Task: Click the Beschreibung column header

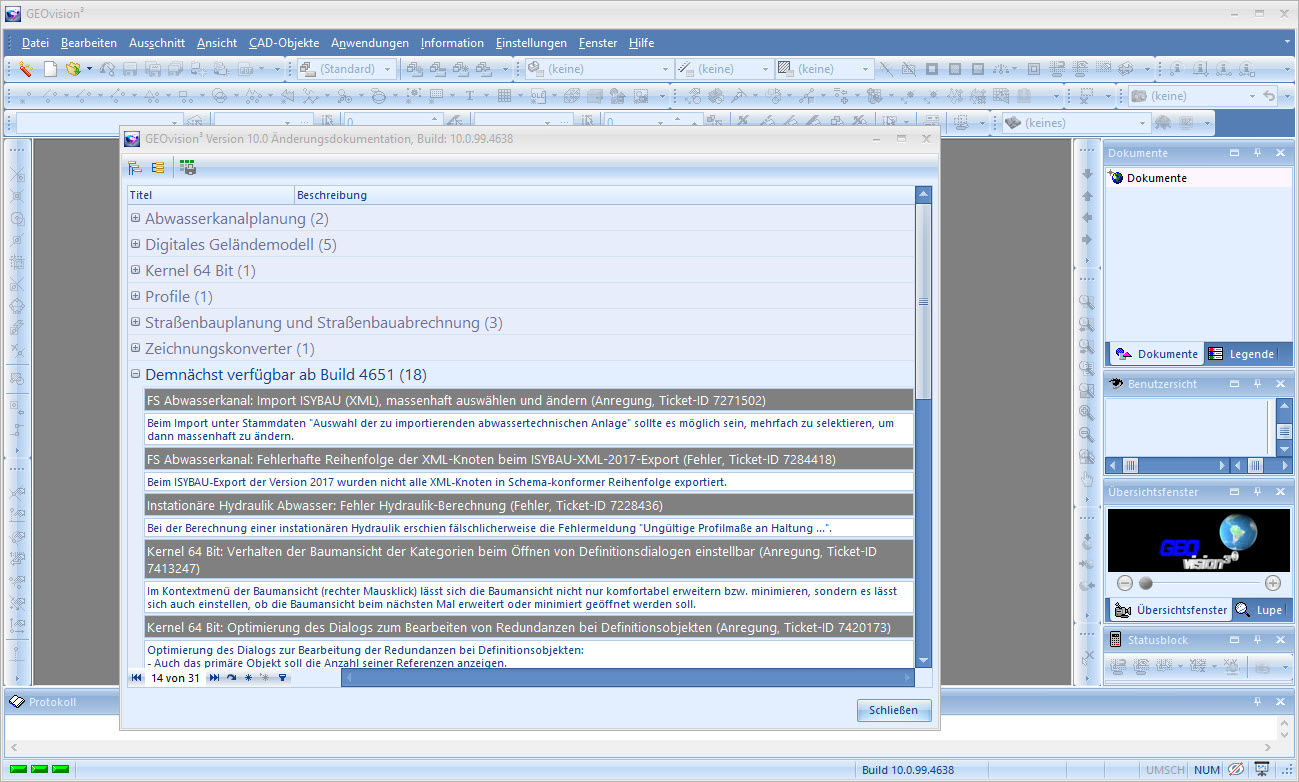Action: (x=332, y=195)
